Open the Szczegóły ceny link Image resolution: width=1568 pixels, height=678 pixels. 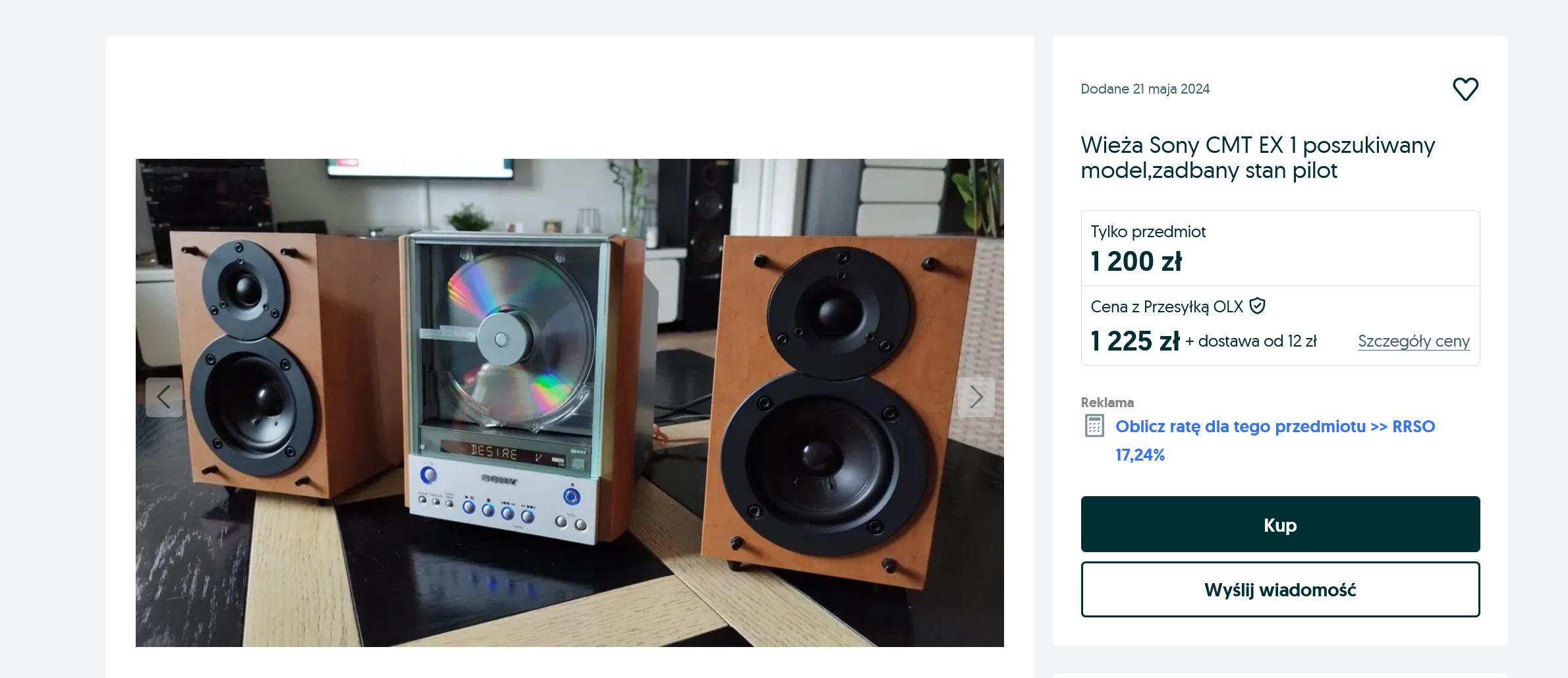(1414, 341)
